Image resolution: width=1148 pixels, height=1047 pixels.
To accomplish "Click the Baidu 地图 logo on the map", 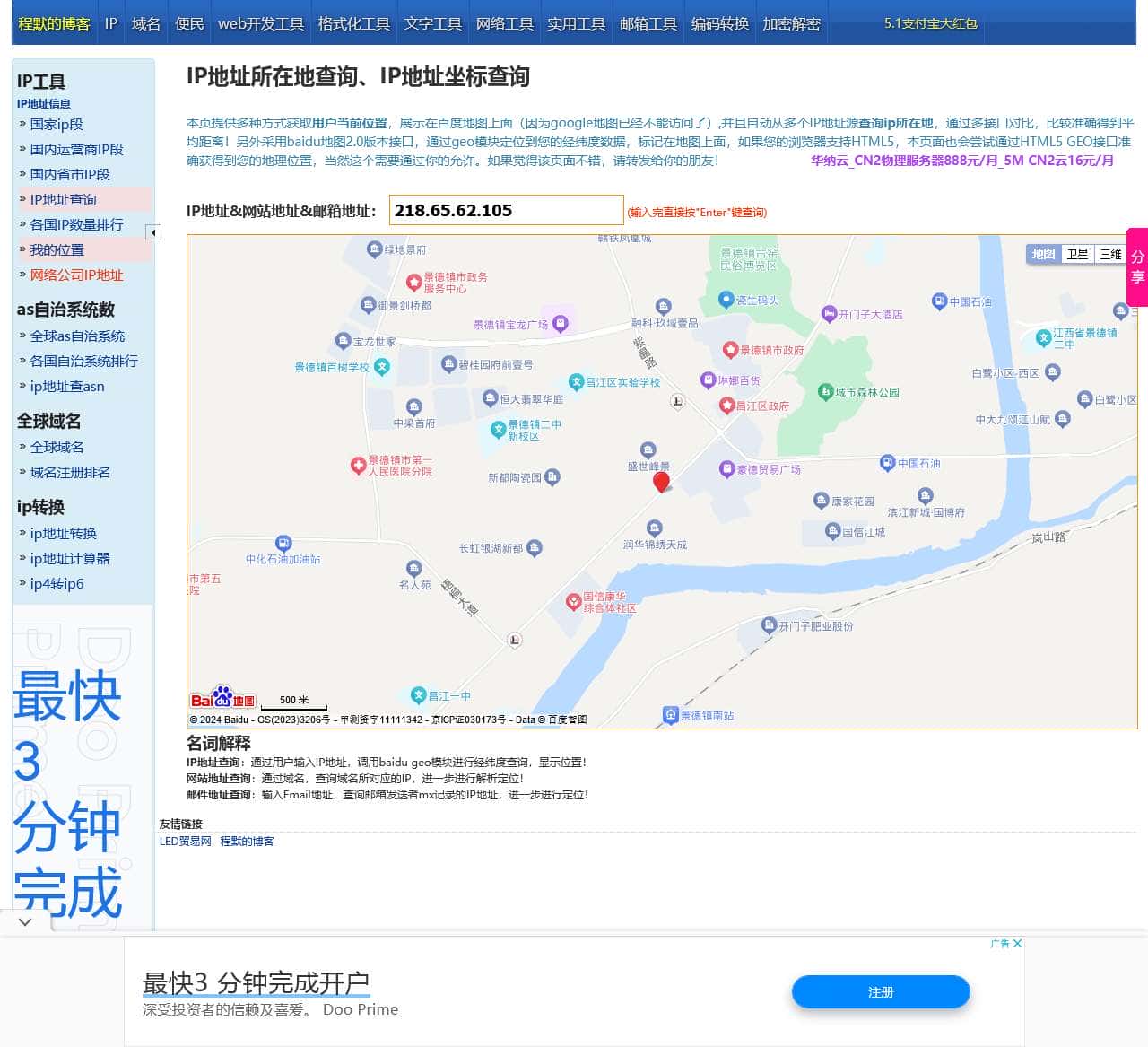I will coord(223,699).
